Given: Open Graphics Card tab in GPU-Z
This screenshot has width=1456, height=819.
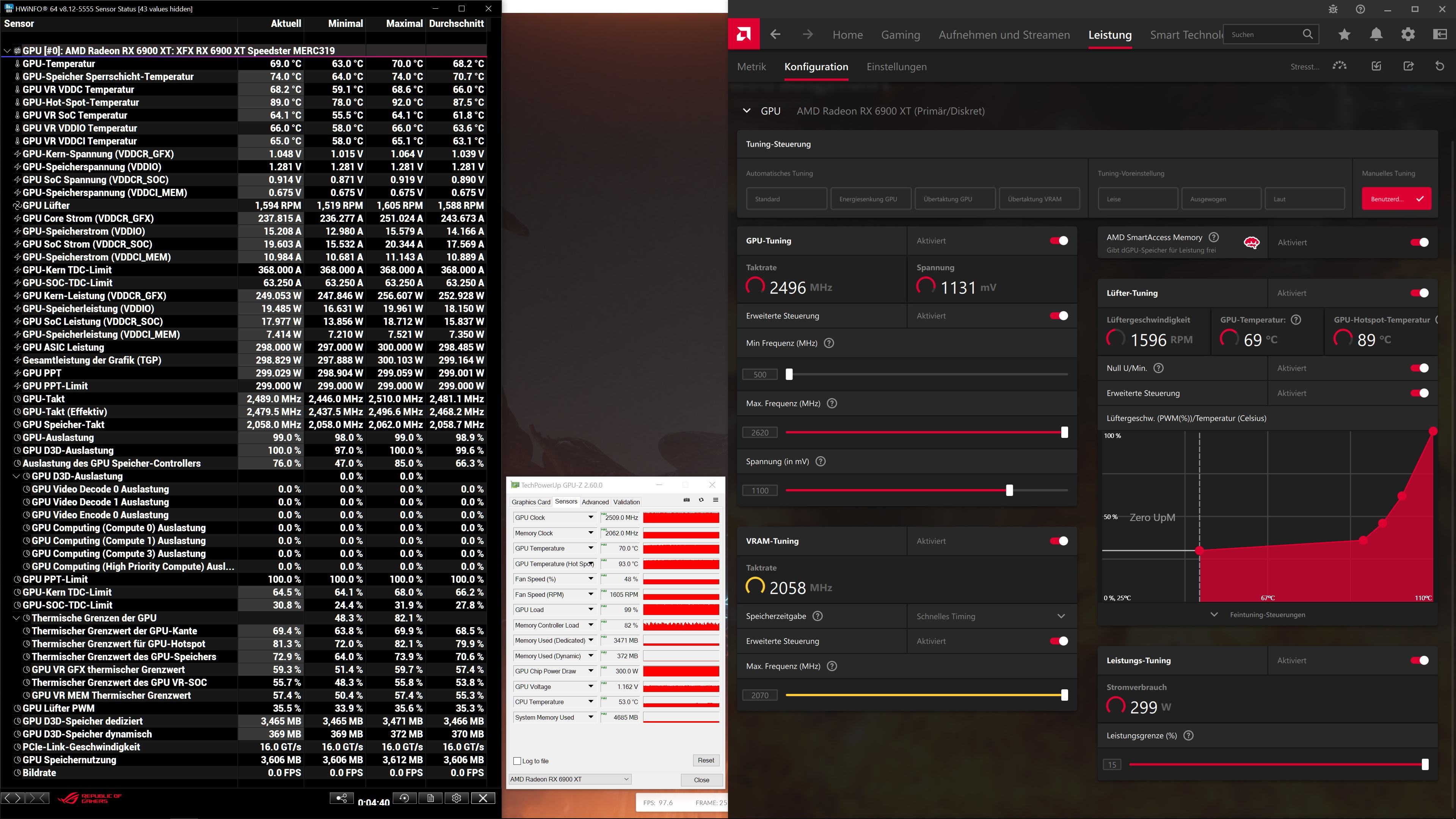Looking at the screenshot, I should [x=531, y=502].
